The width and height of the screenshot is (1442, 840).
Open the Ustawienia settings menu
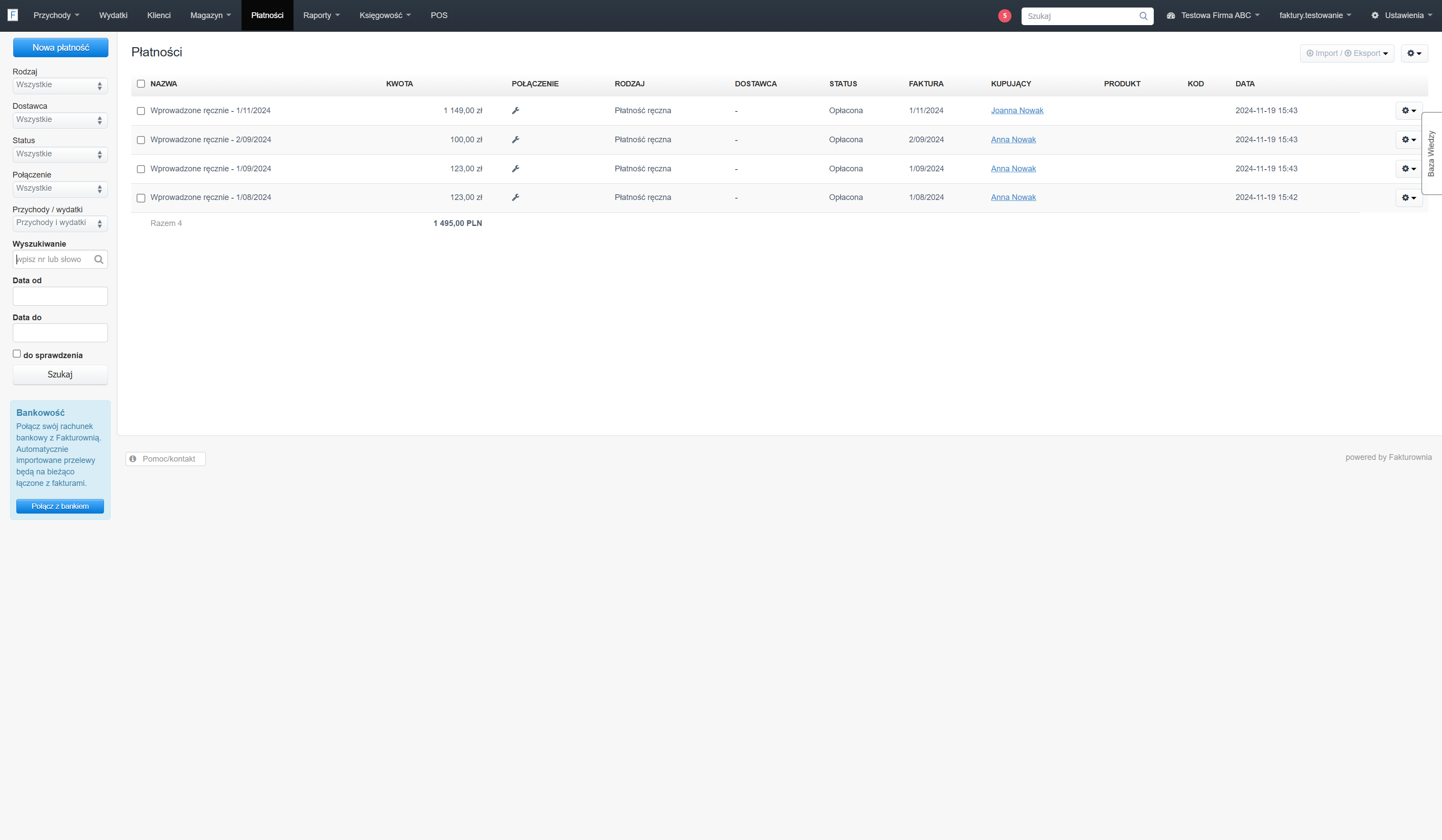(x=1401, y=15)
